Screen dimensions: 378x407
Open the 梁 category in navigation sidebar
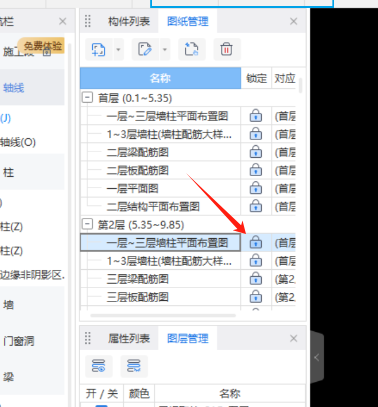(32, 377)
